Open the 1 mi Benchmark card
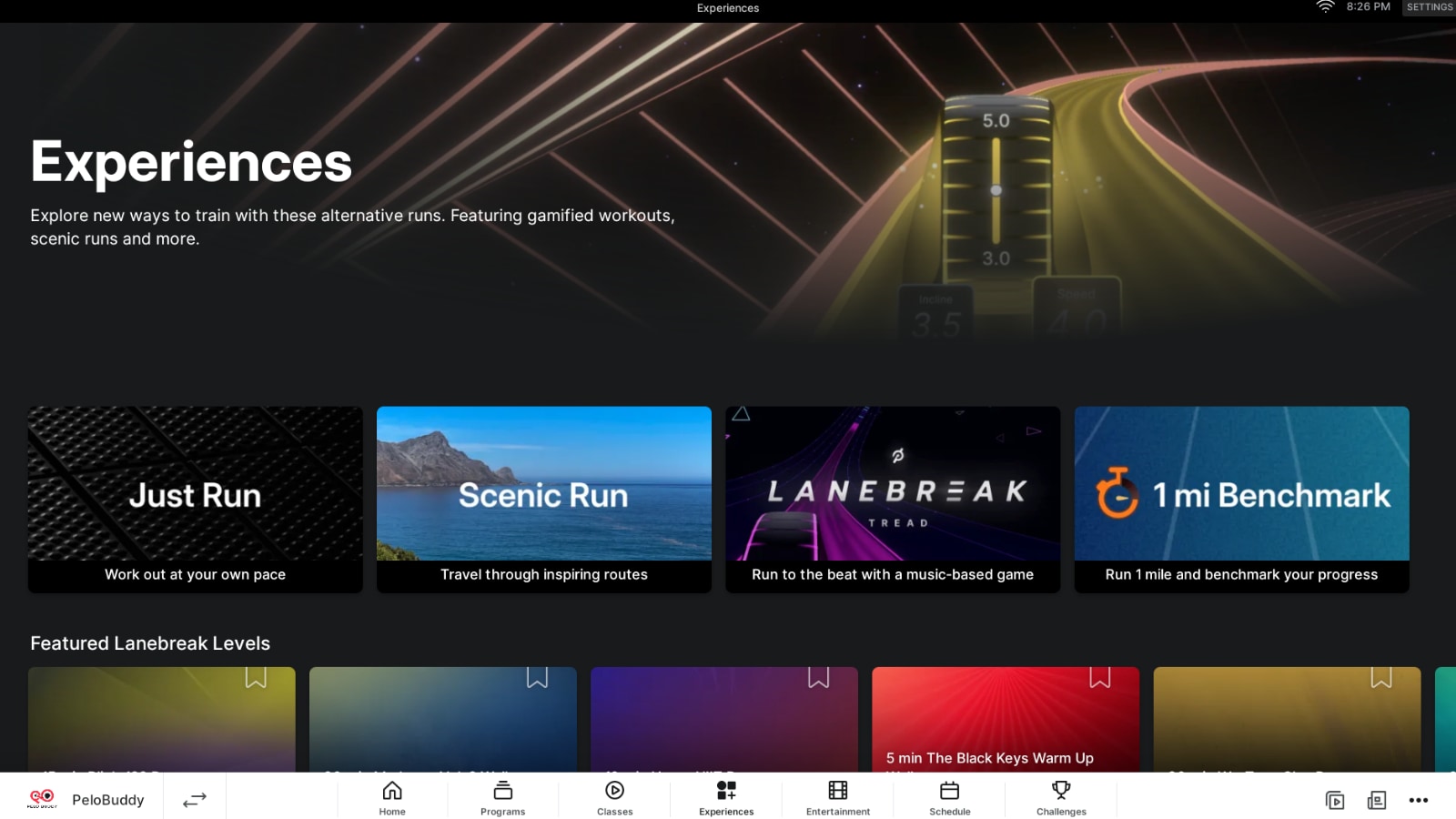This screenshot has height=819, width=1456. point(1241,500)
